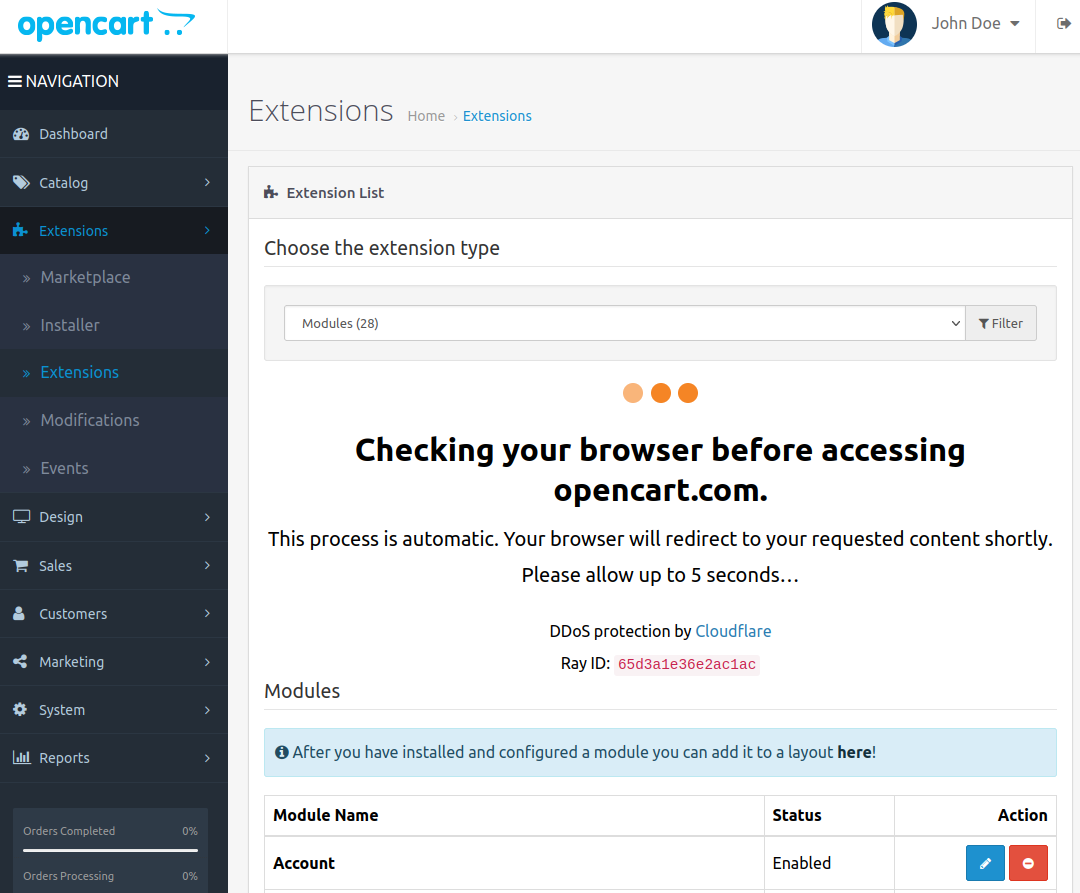Click the Home breadcrumb link

pyautogui.click(x=426, y=116)
